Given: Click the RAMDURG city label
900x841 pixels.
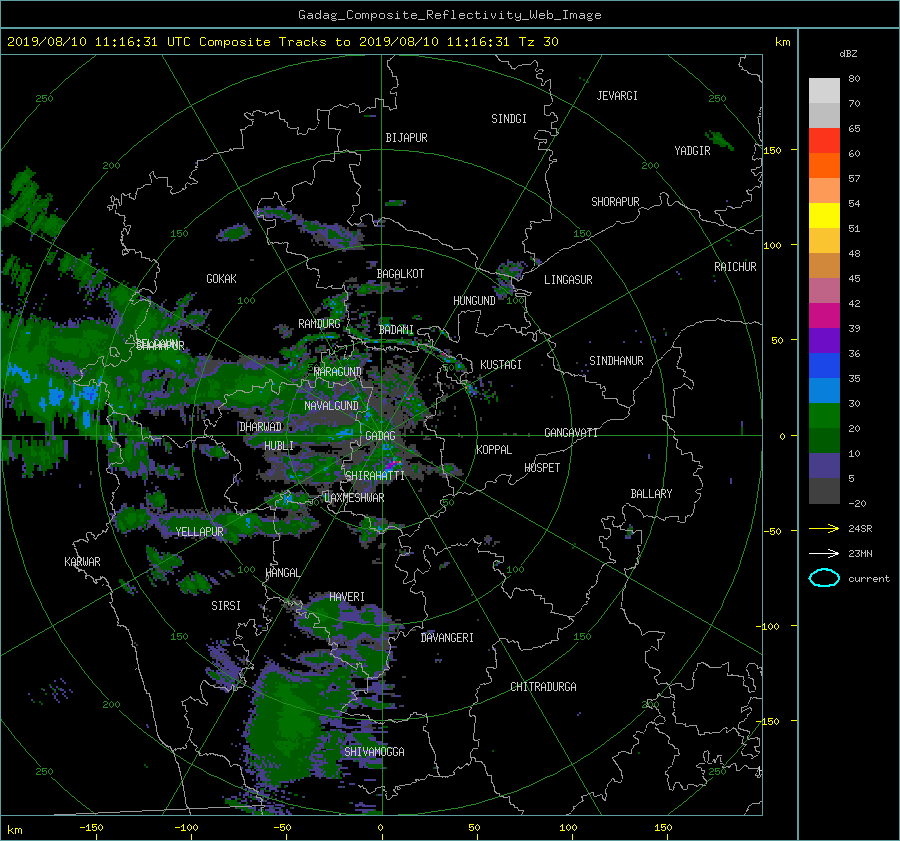Looking at the screenshot, I should tap(319, 324).
